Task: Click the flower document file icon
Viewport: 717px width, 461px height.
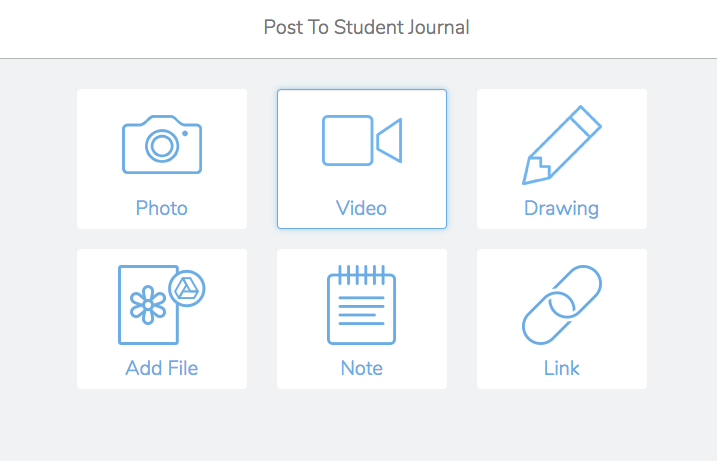Action: [149, 305]
